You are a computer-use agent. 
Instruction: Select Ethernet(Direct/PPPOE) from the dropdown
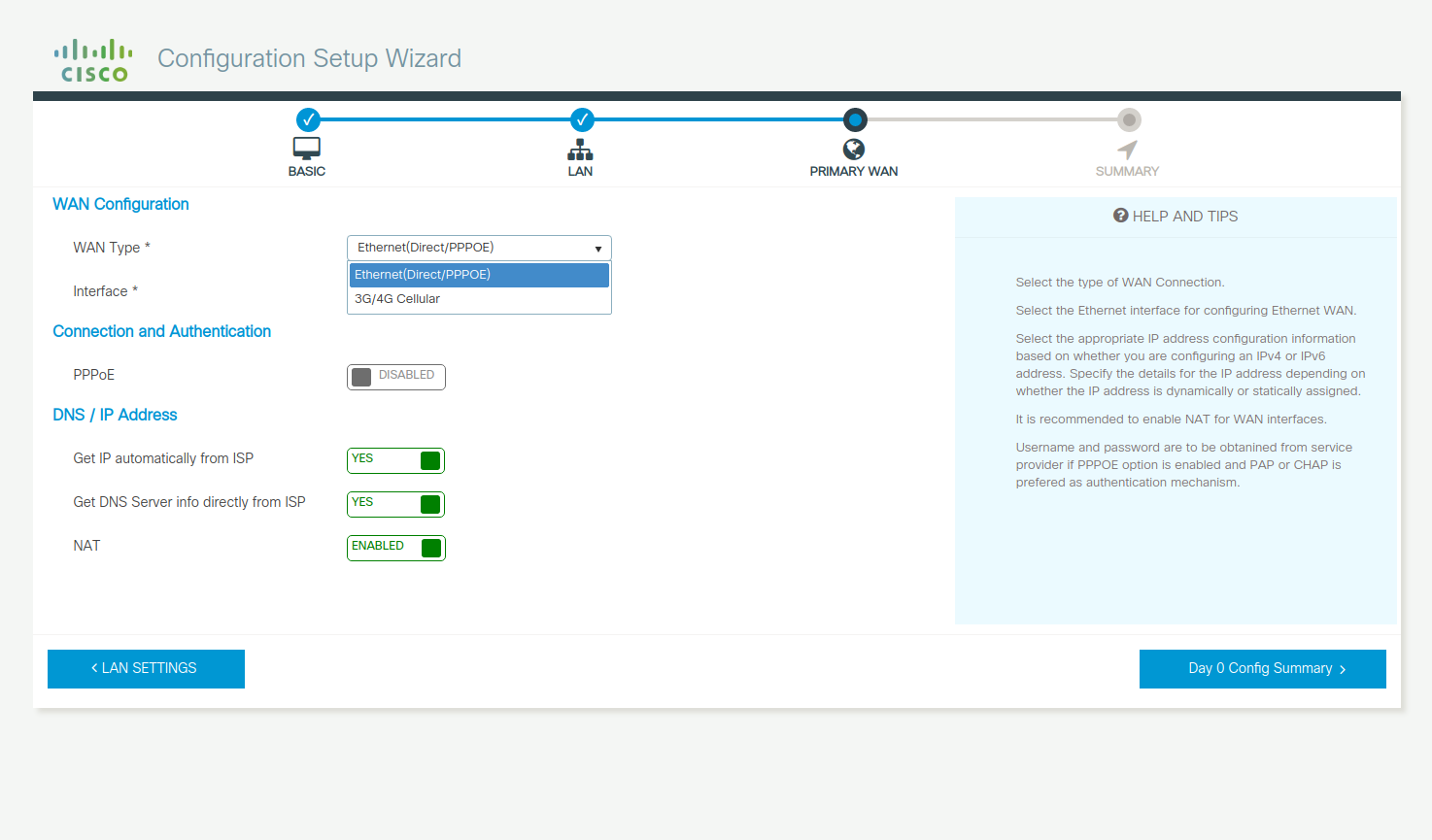479,275
